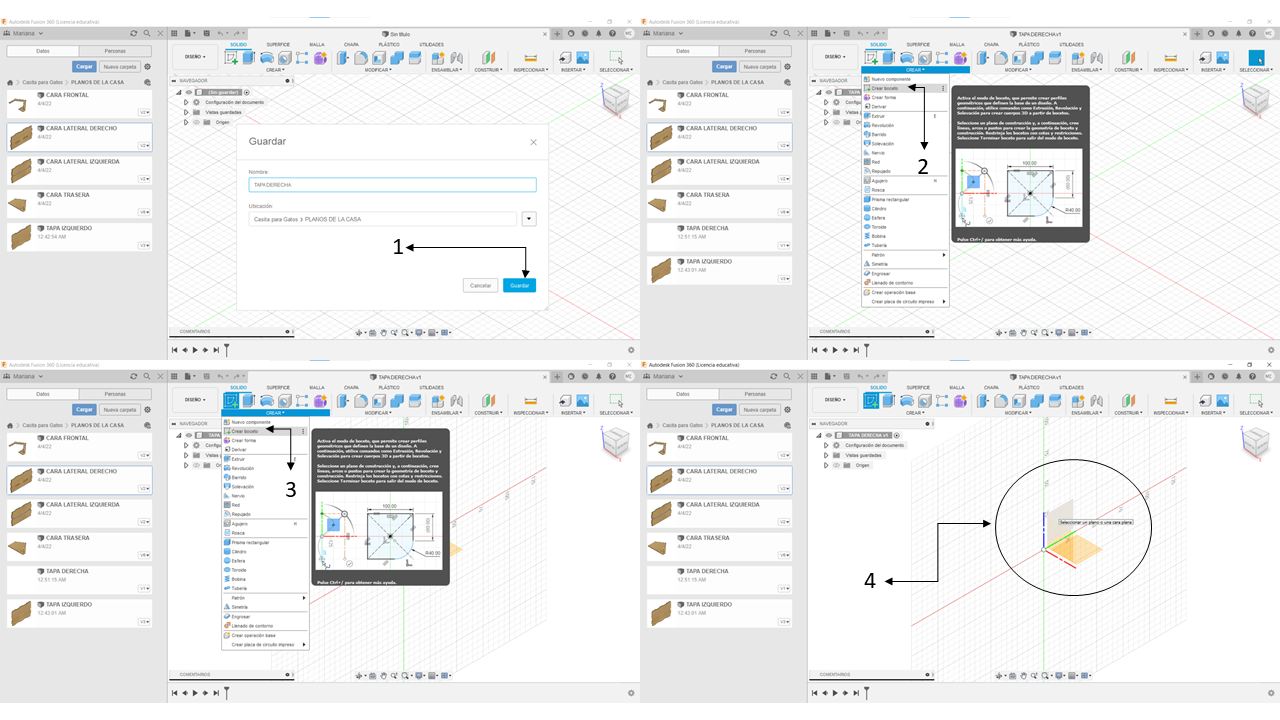1280x720 pixels.
Task: Click the Create Form purple icon in bottom-right toolbar
Action: pos(960,401)
